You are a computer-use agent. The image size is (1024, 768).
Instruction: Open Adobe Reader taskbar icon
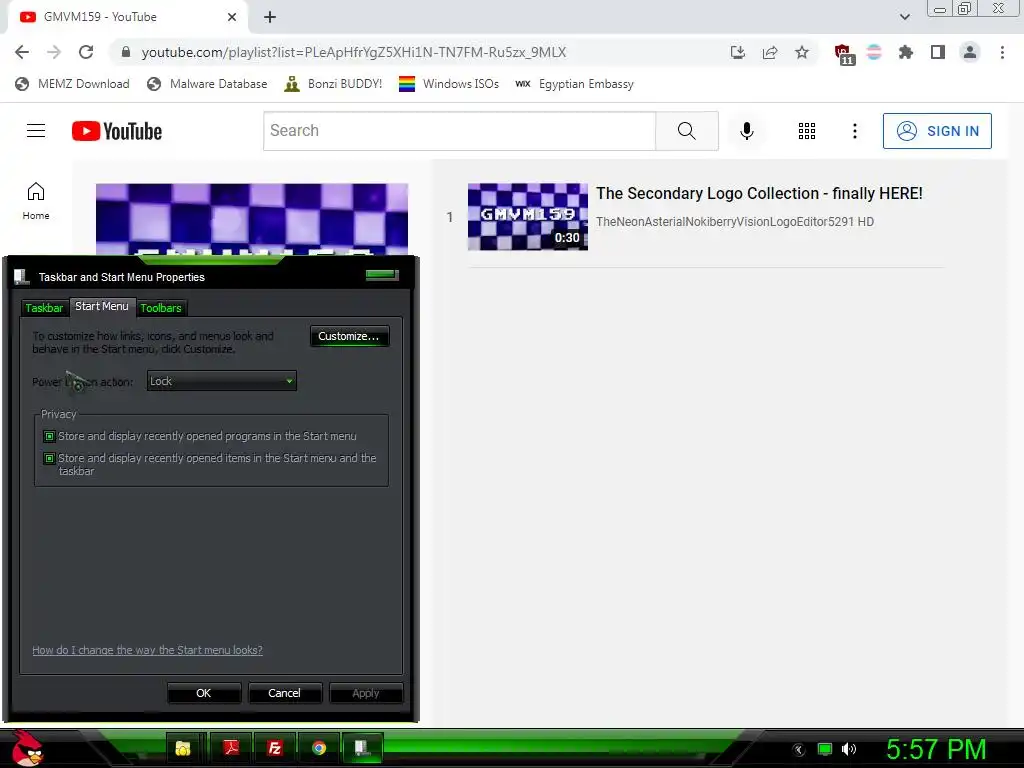[x=231, y=748]
